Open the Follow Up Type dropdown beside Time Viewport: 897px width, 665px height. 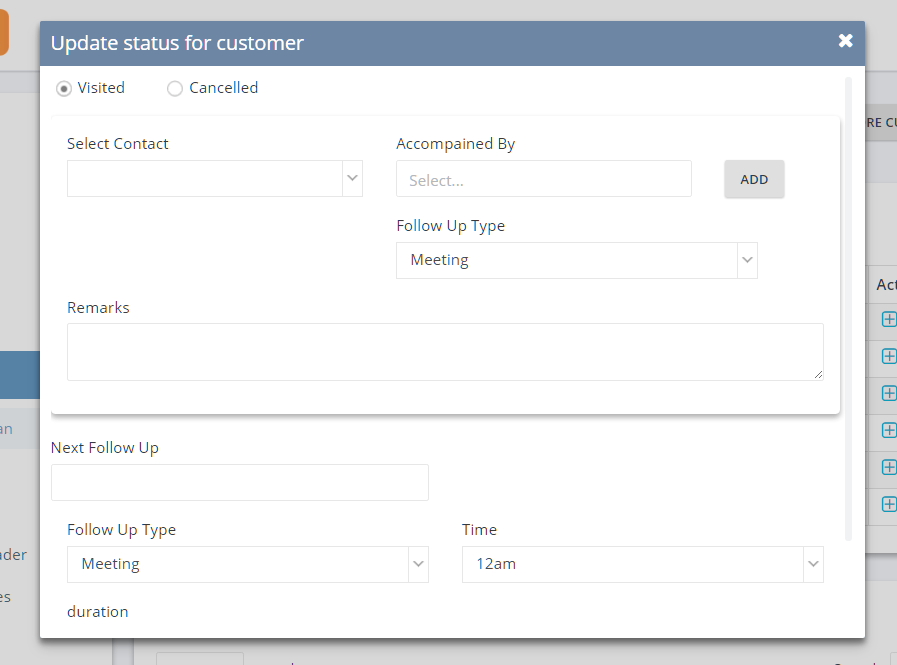(x=248, y=564)
